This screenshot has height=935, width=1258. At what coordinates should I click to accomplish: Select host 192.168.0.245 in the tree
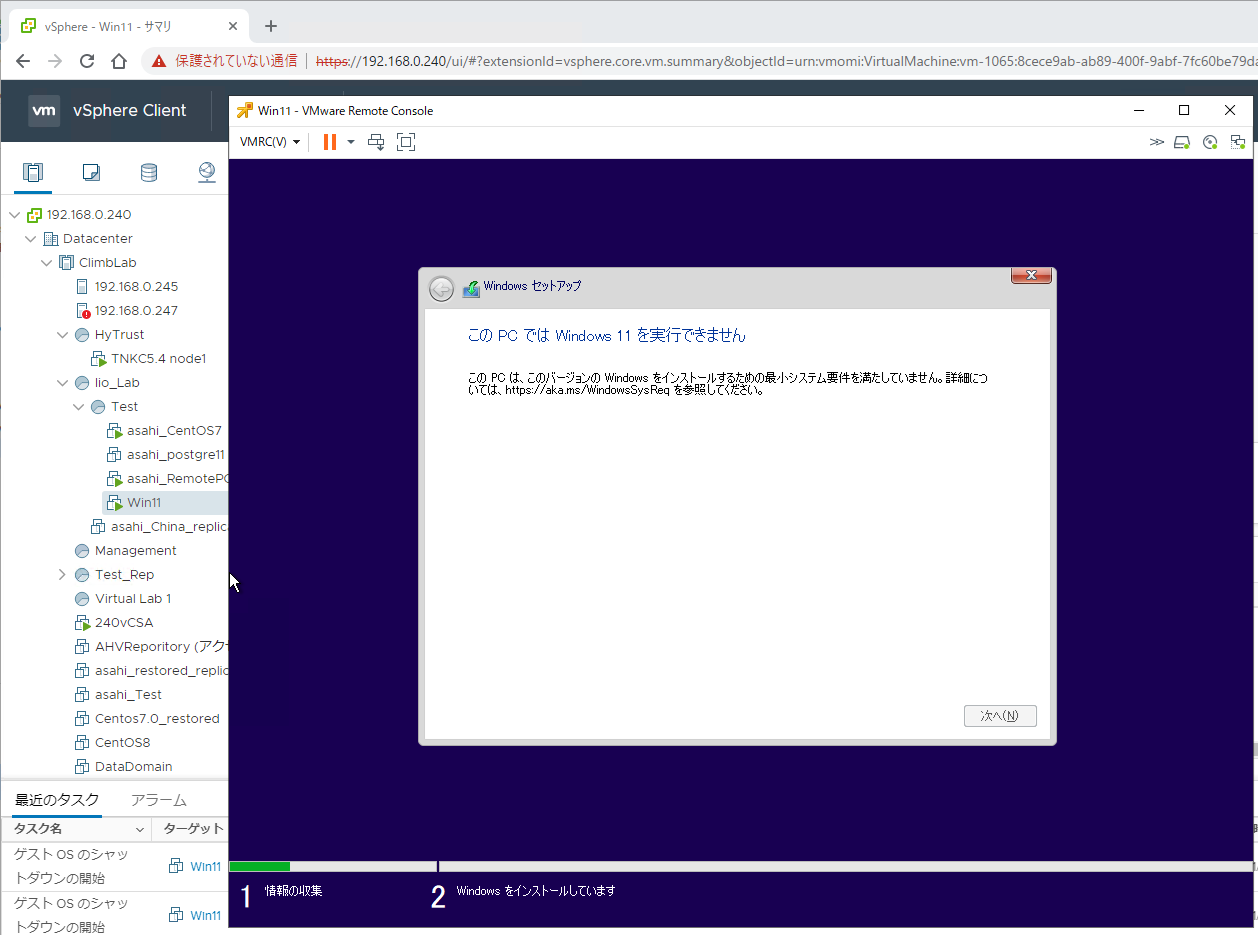click(136, 286)
